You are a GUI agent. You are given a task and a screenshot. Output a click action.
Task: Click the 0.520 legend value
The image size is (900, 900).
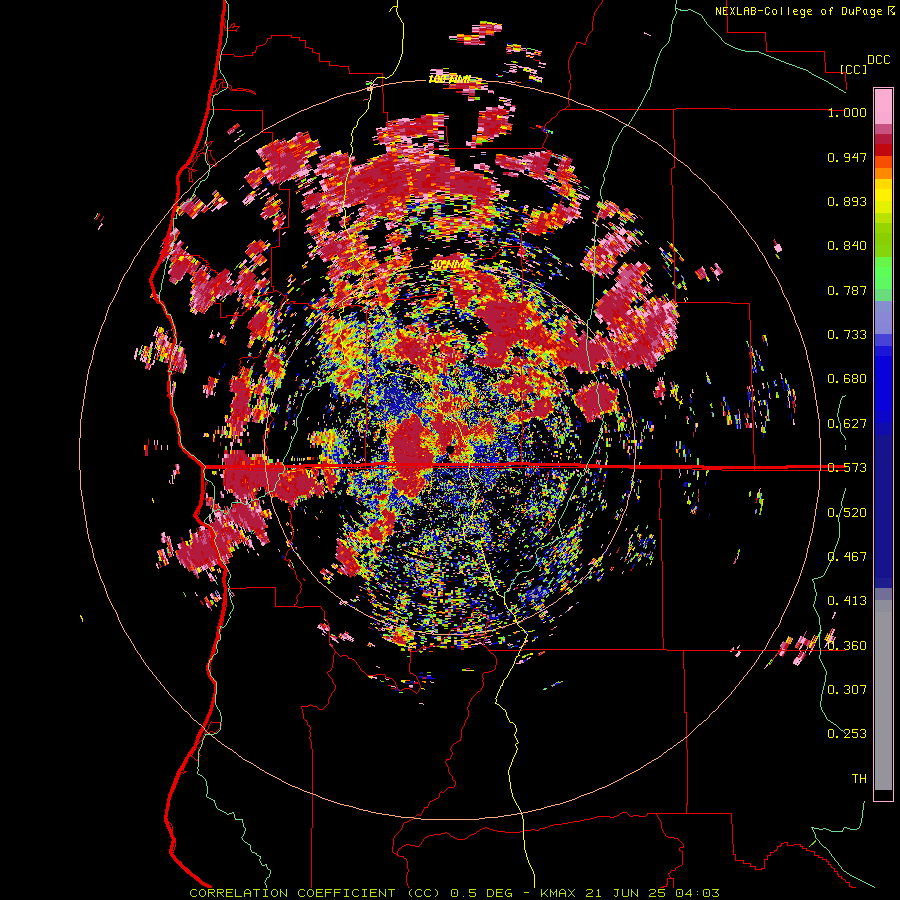tap(847, 513)
